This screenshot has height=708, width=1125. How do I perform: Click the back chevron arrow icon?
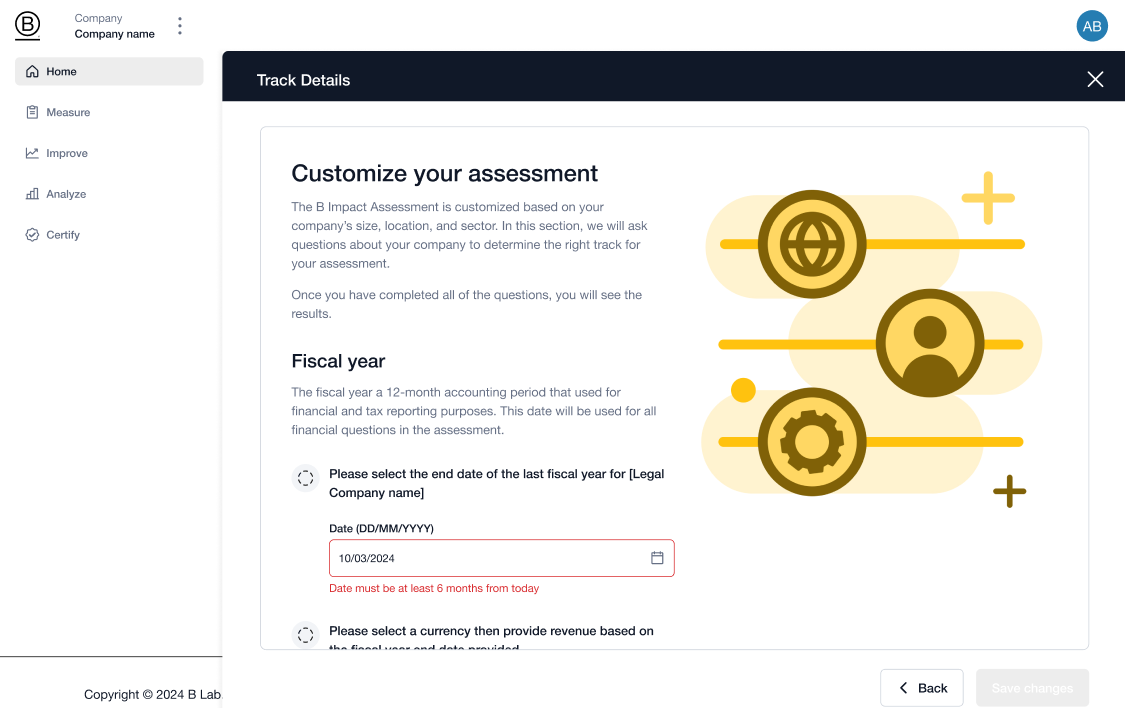click(x=903, y=688)
